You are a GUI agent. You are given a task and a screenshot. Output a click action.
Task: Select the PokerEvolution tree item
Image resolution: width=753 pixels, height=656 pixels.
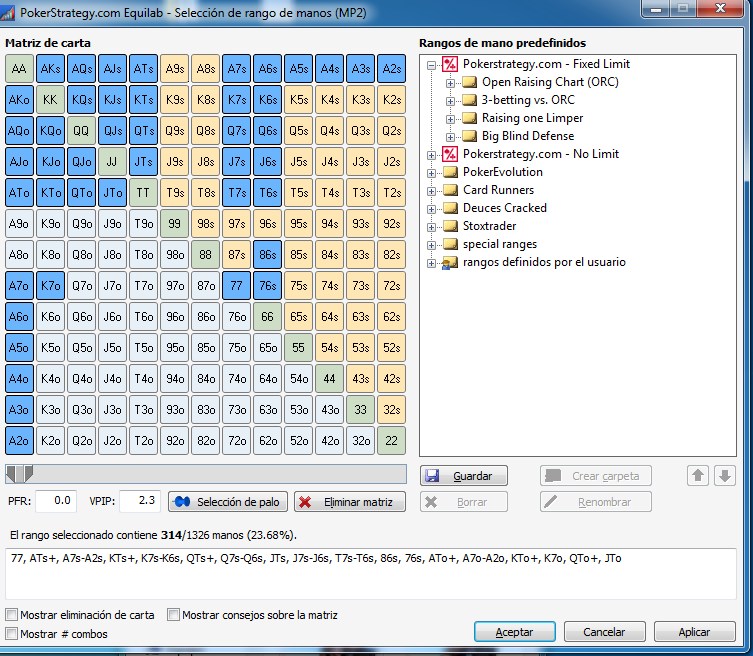(502, 172)
